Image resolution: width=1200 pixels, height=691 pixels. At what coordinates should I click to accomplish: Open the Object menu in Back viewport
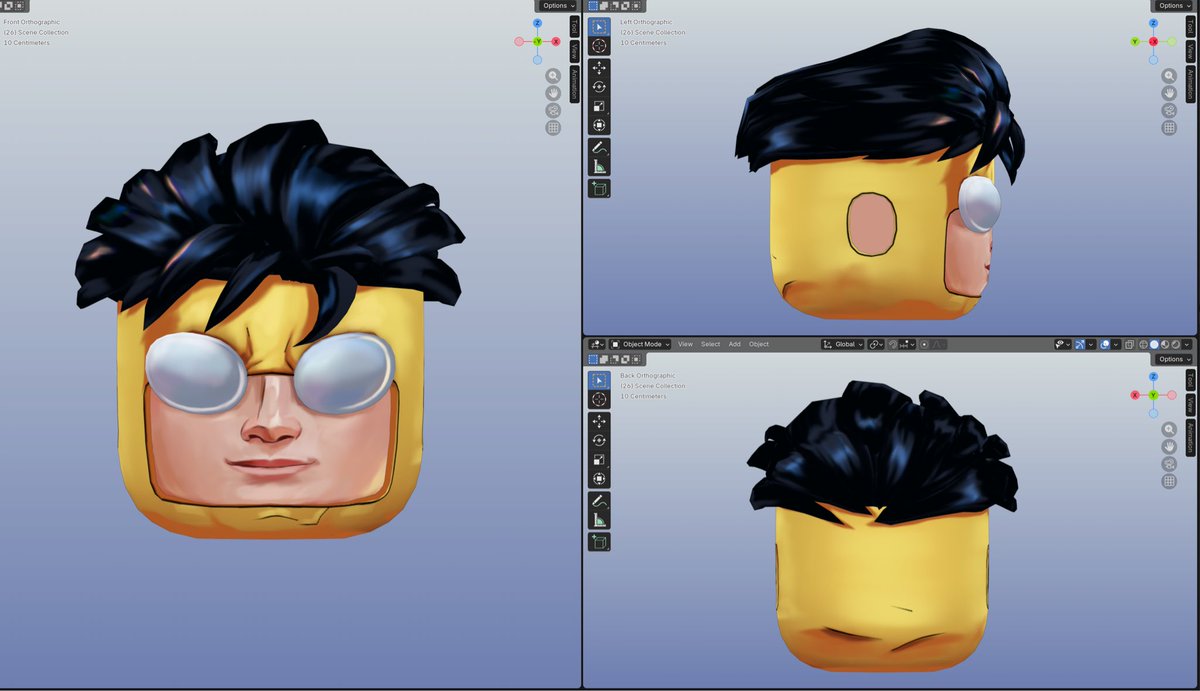coord(759,344)
